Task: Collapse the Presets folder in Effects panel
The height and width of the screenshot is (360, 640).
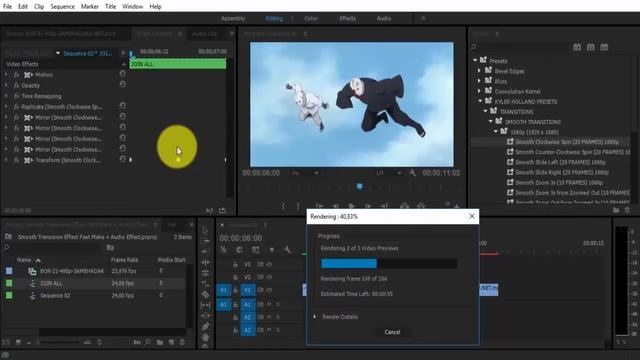Action: coord(475,60)
